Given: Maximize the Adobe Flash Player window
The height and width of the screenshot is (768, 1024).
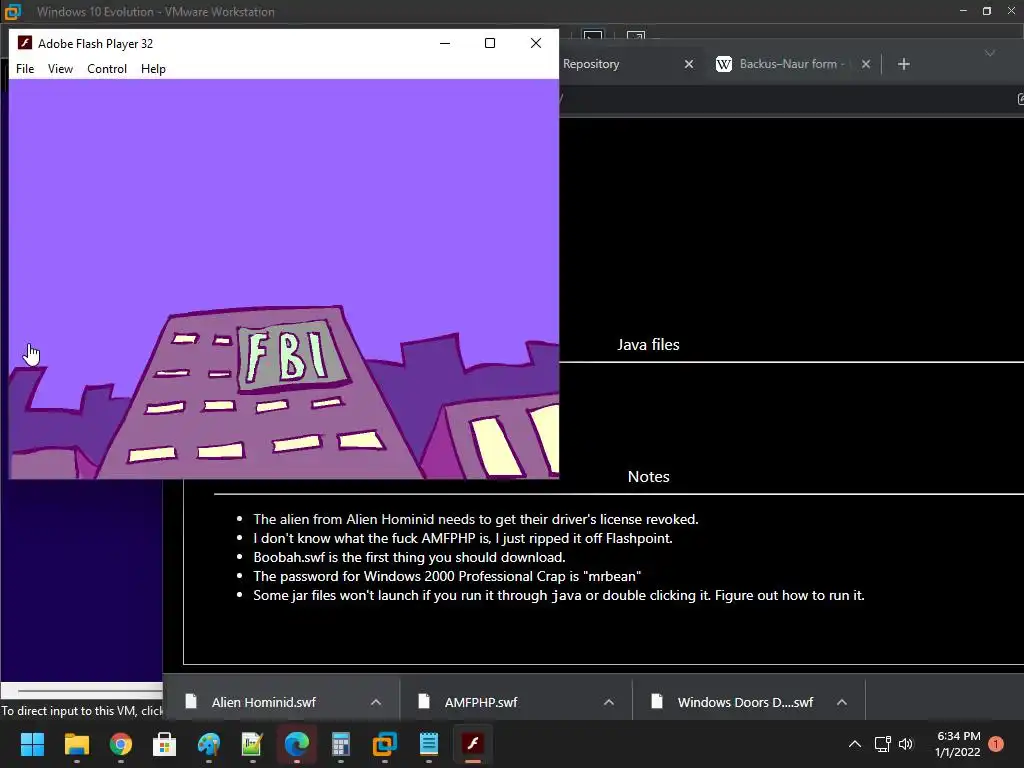Looking at the screenshot, I should tap(490, 43).
